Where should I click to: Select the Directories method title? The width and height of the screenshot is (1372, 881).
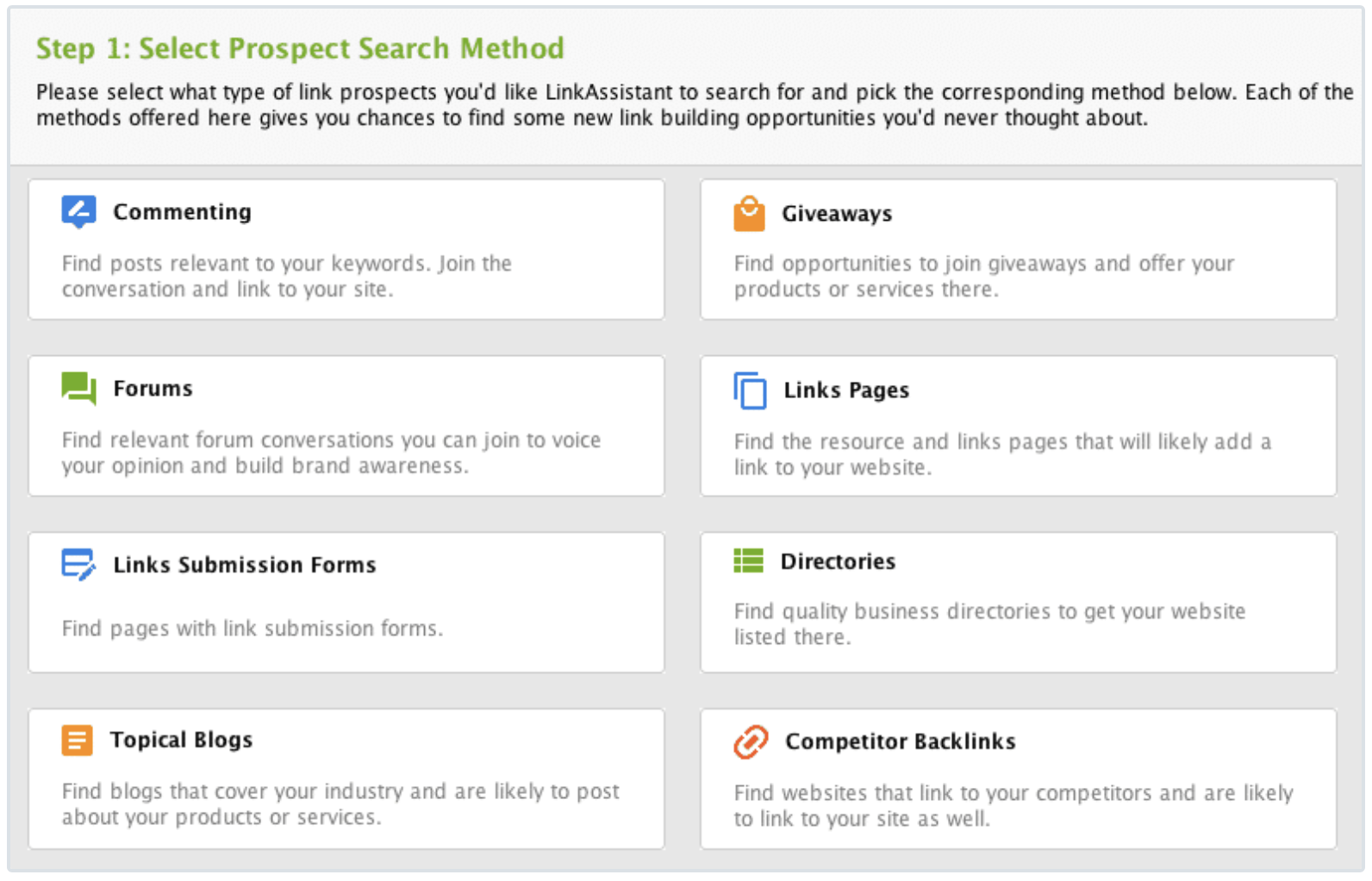point(838,562)
